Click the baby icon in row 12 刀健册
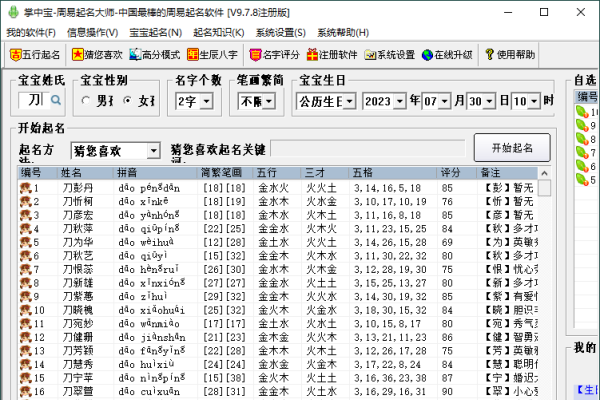 pyautogui.click(x=26, y=337)
